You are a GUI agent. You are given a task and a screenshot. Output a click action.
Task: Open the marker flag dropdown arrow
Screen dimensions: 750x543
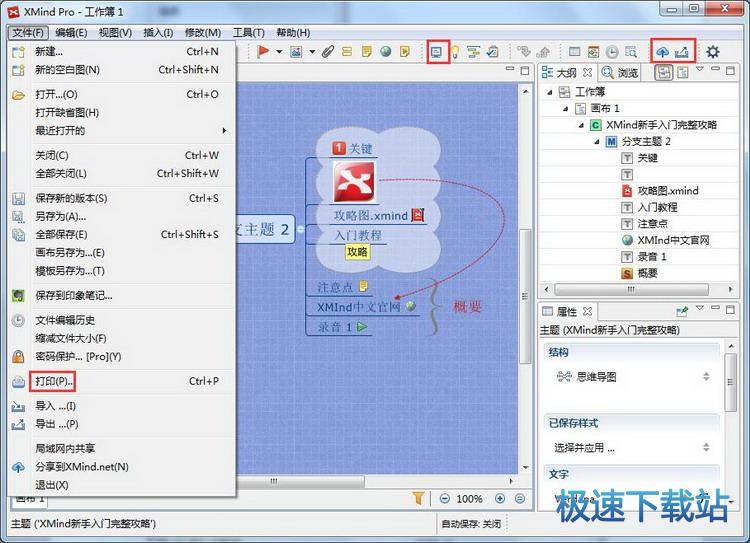279,52
